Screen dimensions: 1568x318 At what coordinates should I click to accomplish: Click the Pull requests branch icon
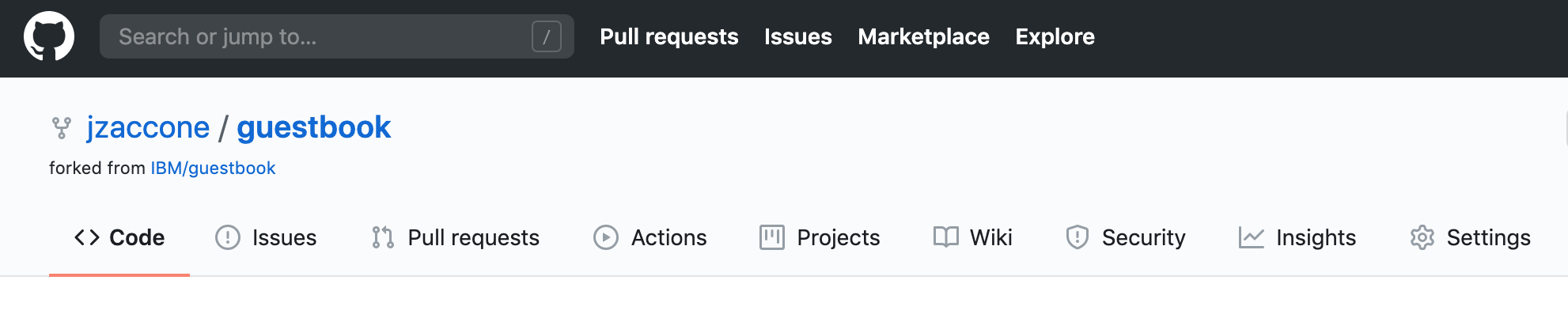(x=383, y=237)
